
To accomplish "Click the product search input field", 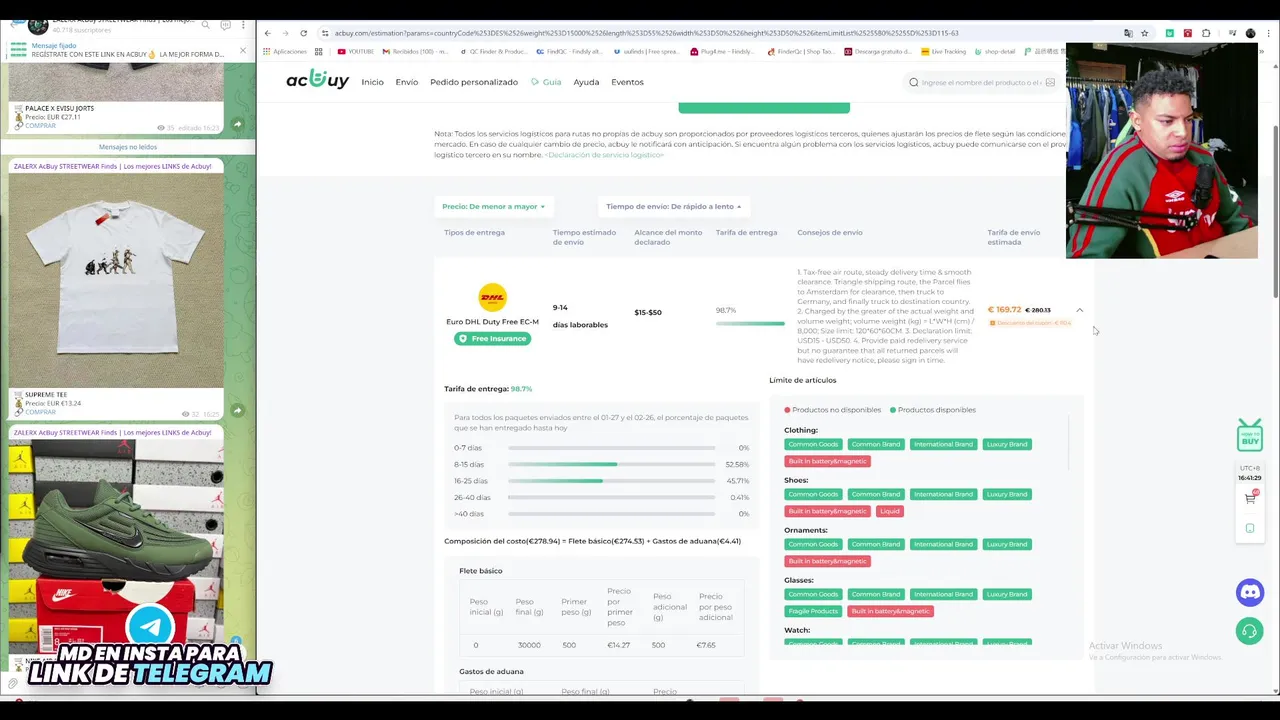I will [981, 82].
